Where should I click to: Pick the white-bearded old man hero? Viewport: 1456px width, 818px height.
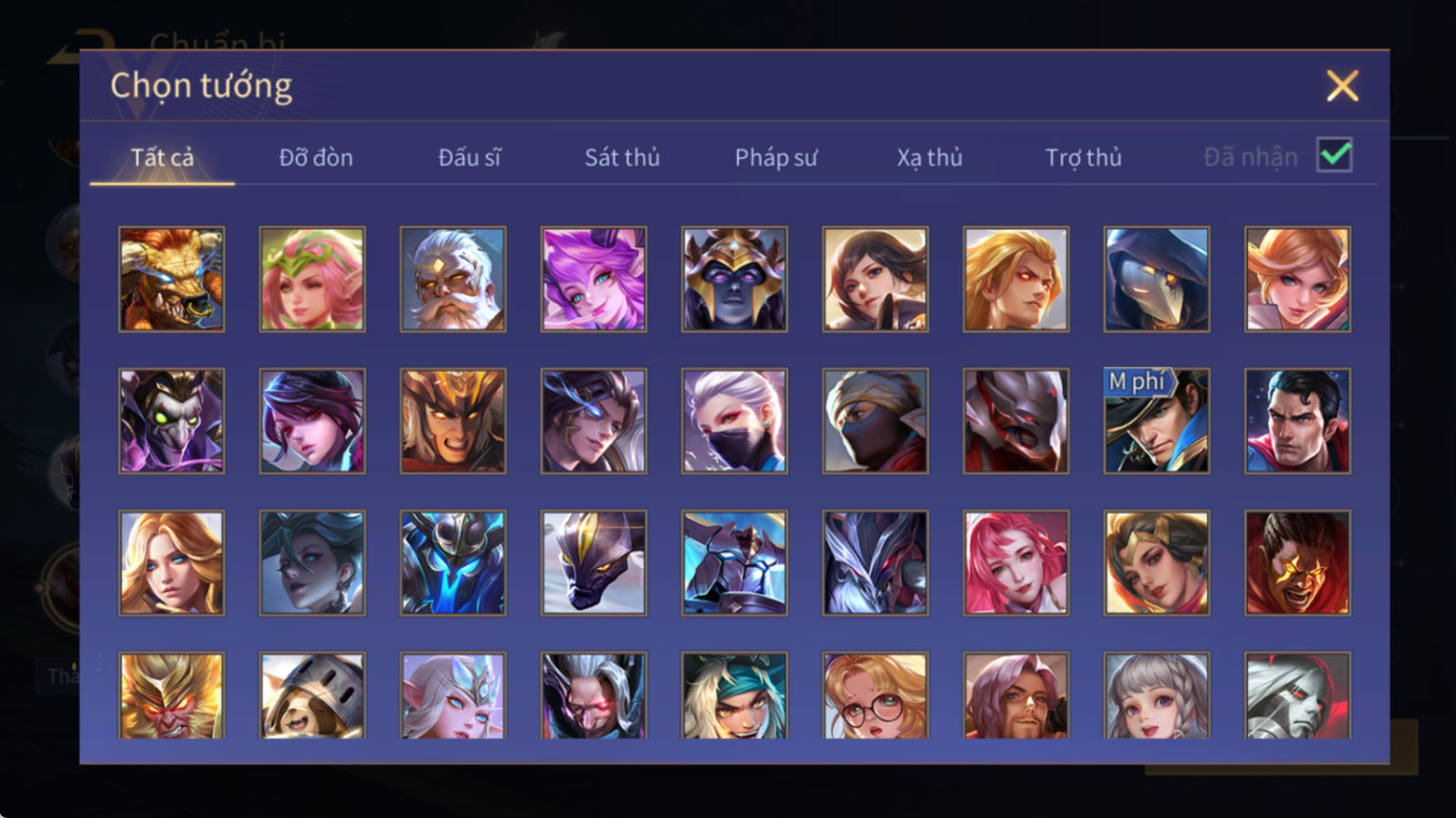[x=453, y=279]
